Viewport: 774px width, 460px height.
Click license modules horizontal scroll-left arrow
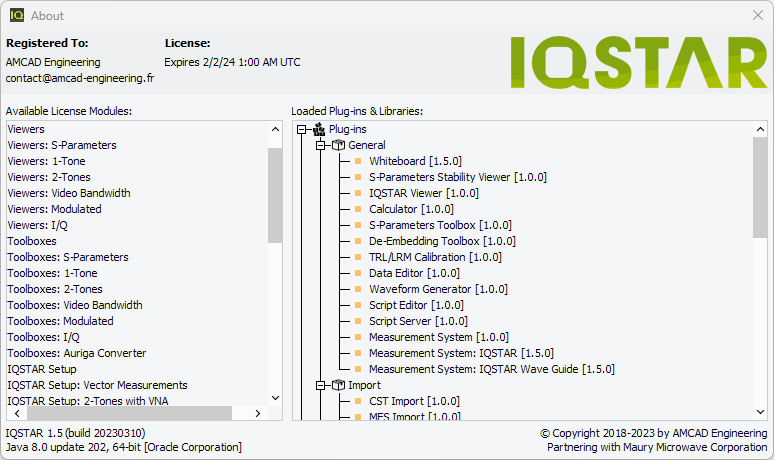pos(17,413)
